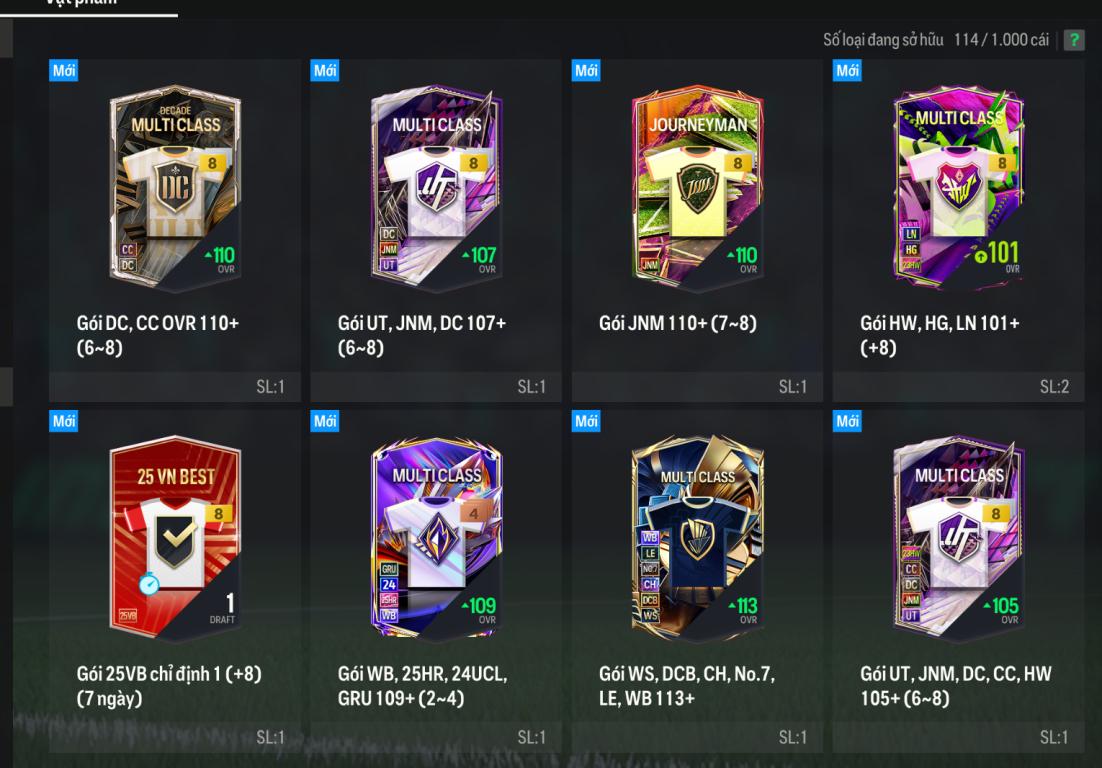Select the Multi Class 105 OVR pack card
1102x768 pixels.
click(x=959, y=538)
